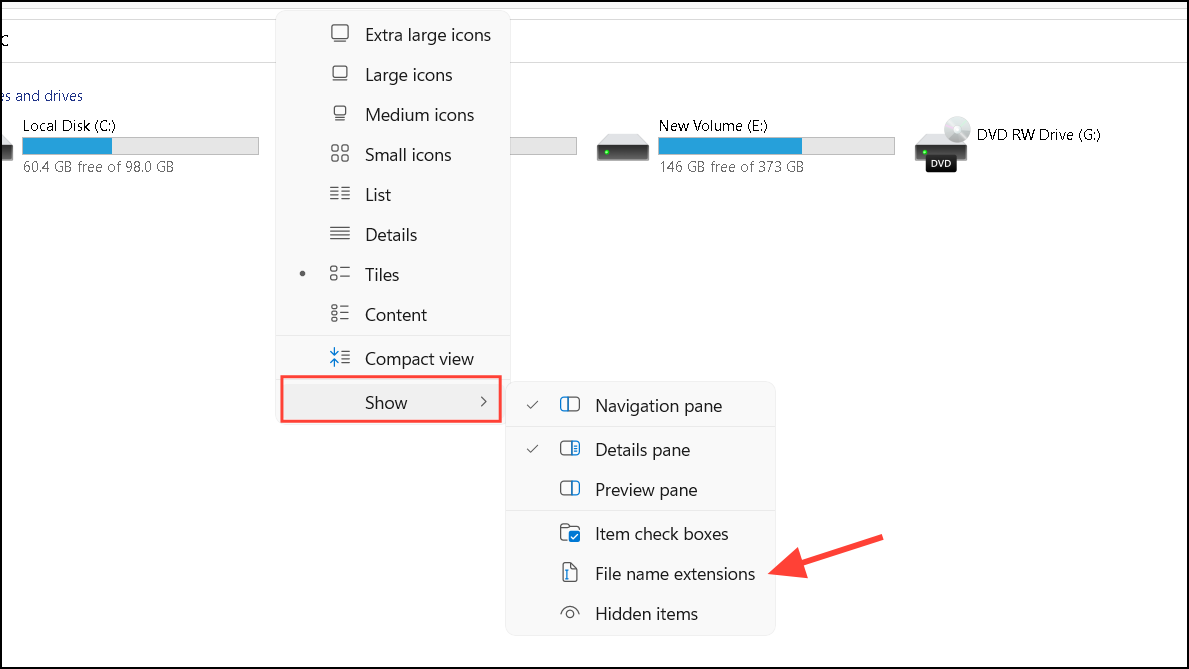The image size is (1189, 669).
Task: Enable Compact view mode
Action: pyautogui.click(x=418, y=357)
